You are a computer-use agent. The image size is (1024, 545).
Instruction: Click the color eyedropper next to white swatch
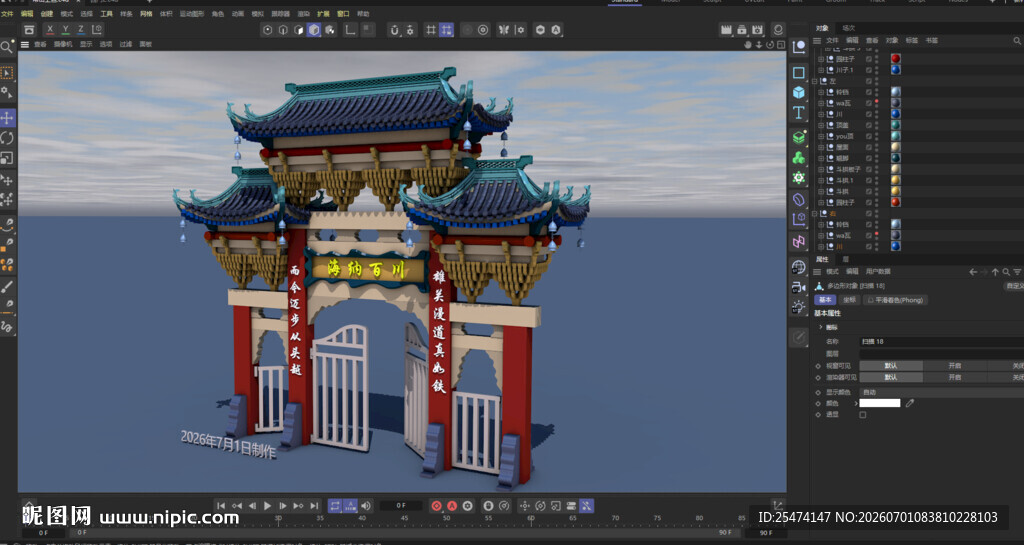(x=910, y=403)
